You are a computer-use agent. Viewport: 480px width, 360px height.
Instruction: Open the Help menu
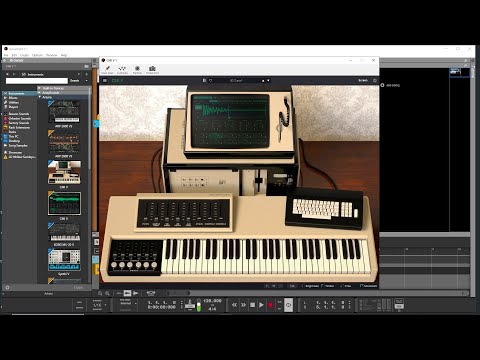pos(64,55)
